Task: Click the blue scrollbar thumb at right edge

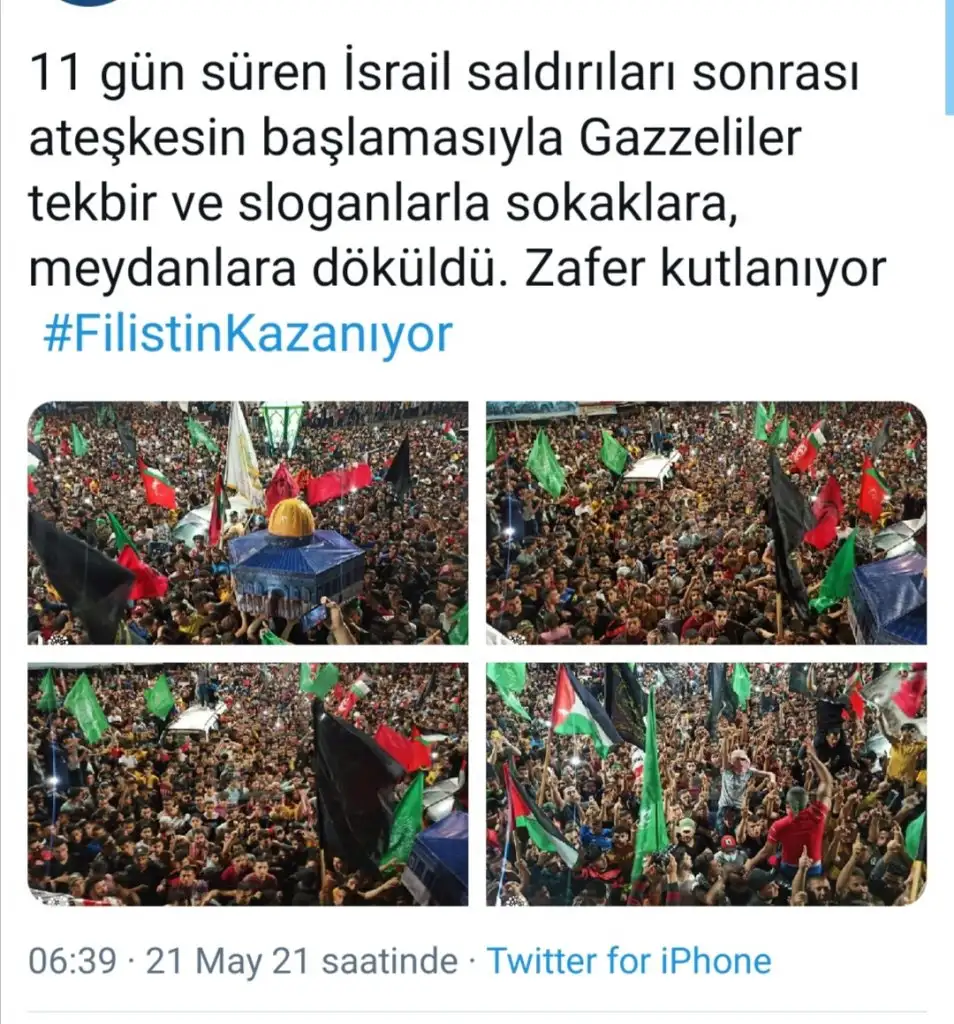Action: pos(949,56)
